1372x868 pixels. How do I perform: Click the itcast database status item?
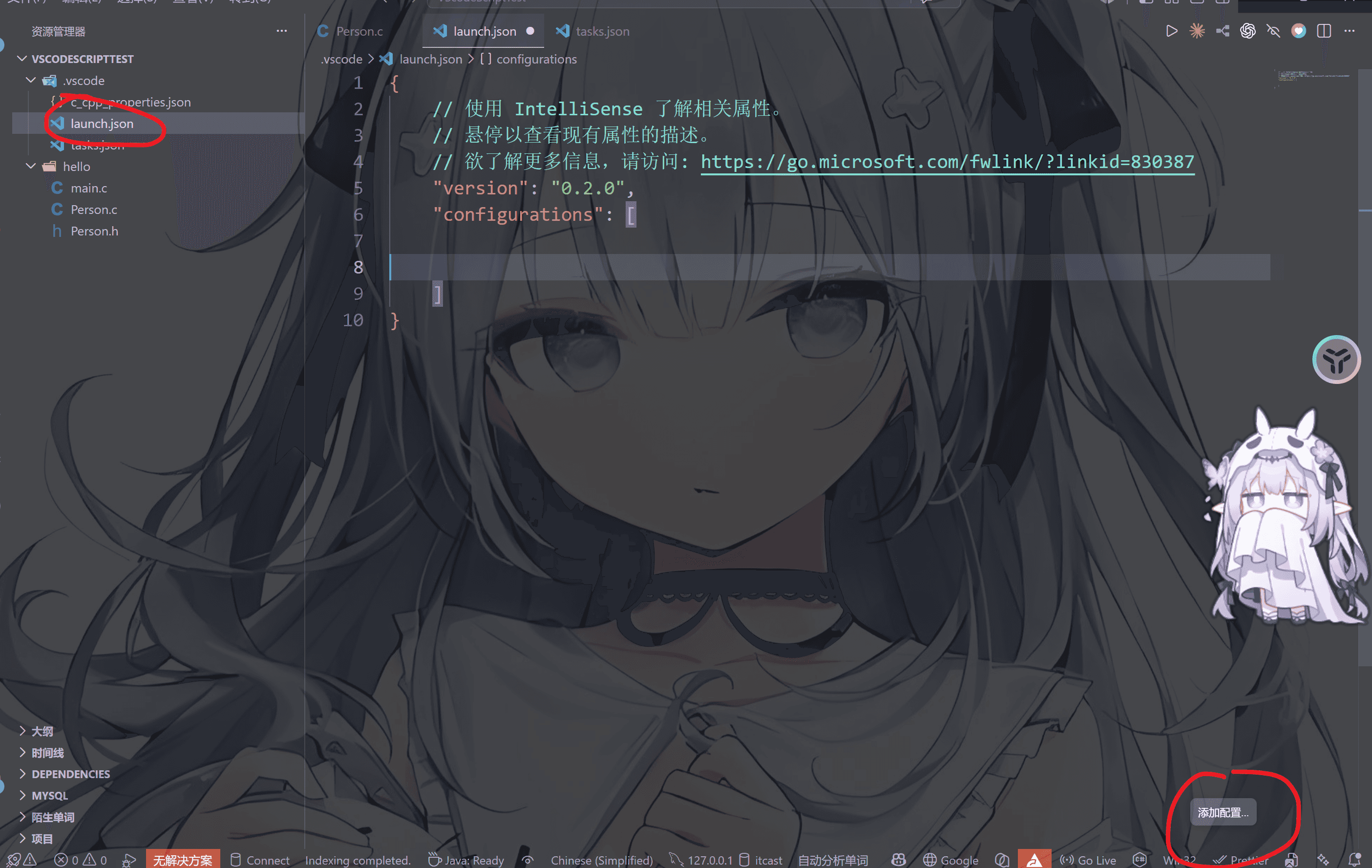point(760,860)
